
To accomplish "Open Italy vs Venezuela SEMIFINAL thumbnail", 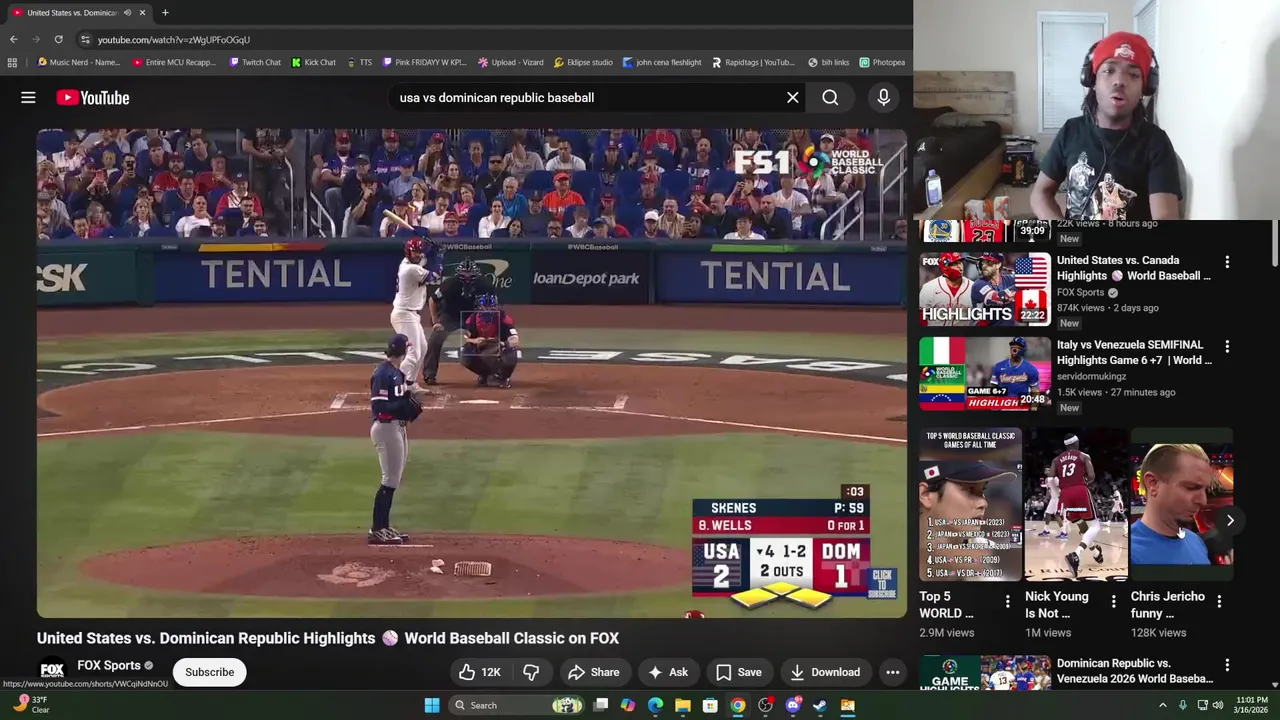I will coord(985,374).
